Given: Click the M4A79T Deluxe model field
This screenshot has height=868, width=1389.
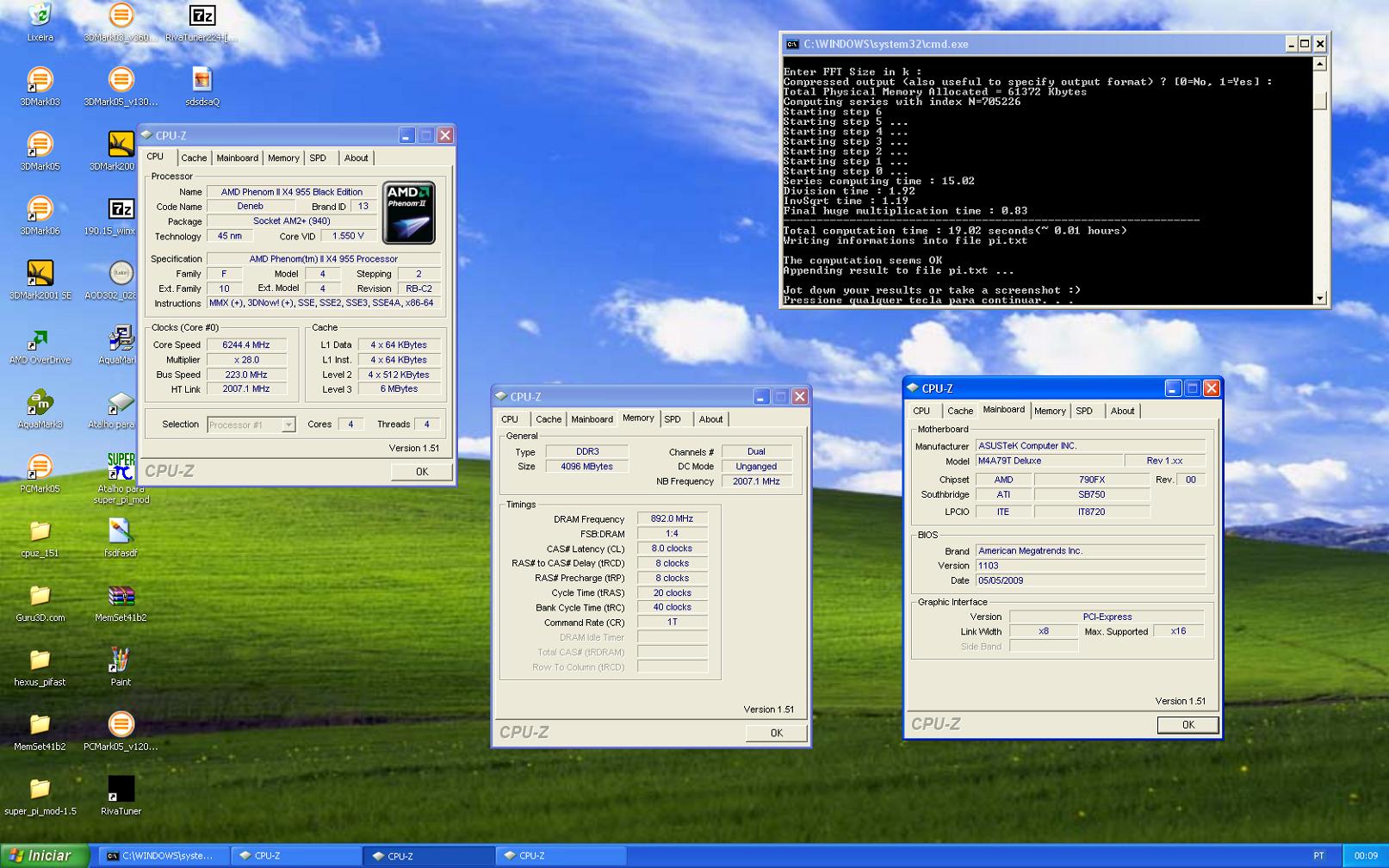Looking at the screenshot, I should (x=1048, y=461).
